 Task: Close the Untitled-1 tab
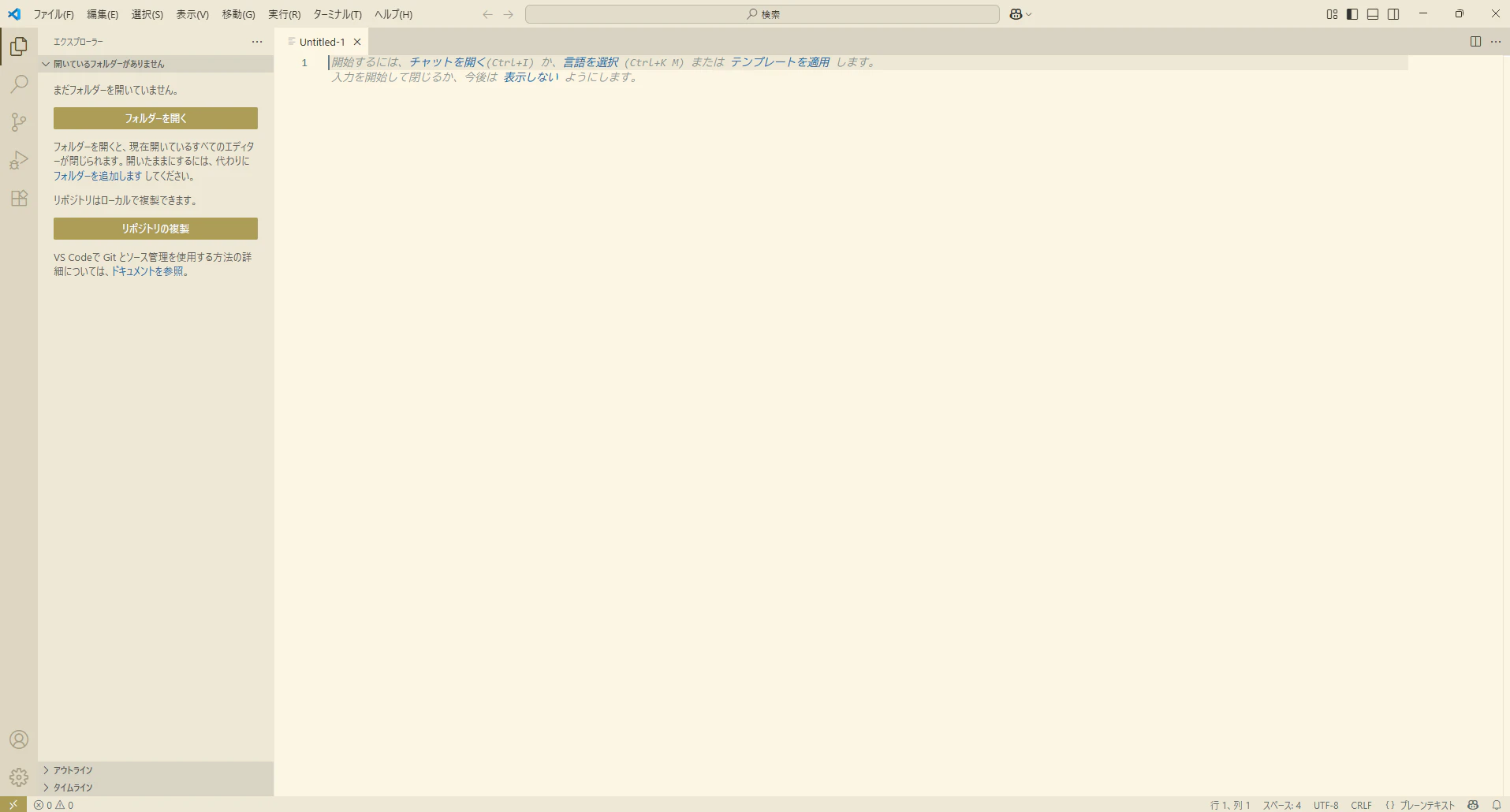coord(357,42)
